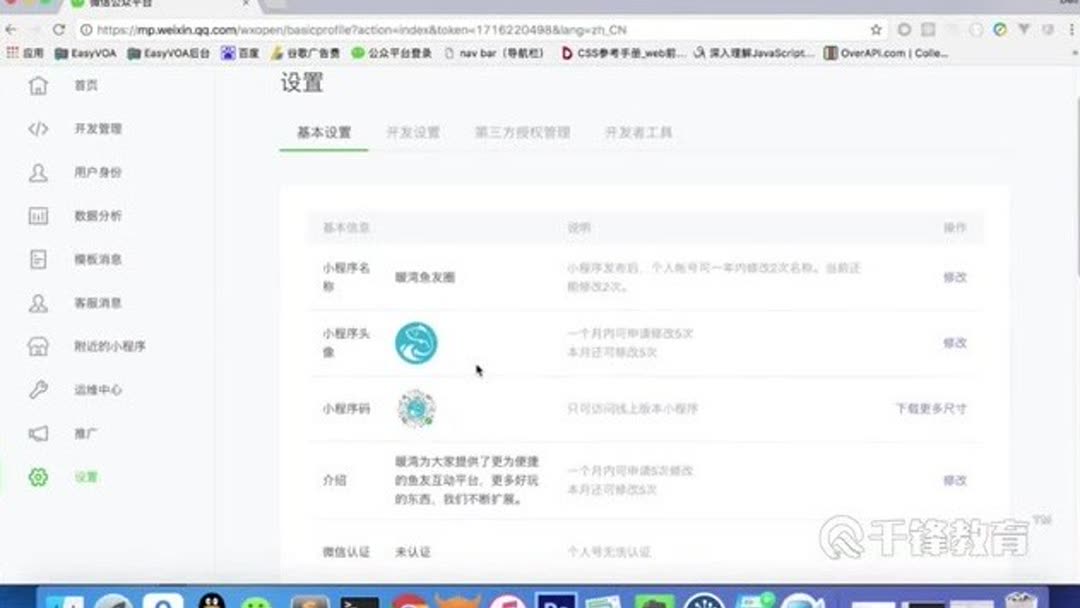Select the 开发管理 code icon in sidebar
This screenshot has width=1080, height=608.
38,129
